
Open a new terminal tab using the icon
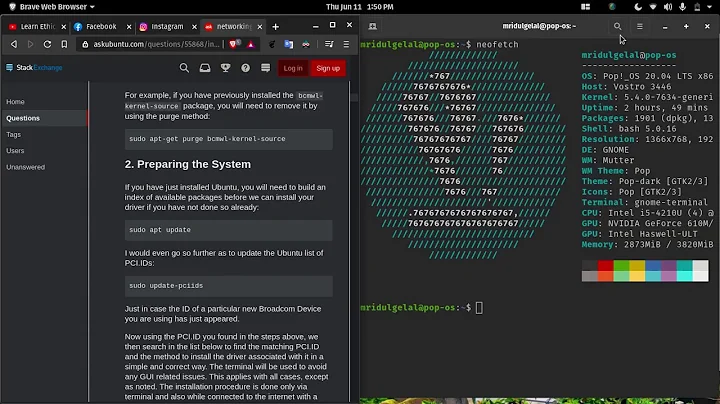point(373,26)
